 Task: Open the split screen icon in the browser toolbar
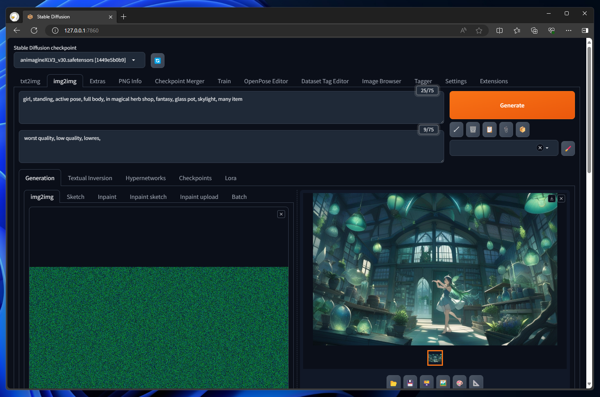(499, 31)
